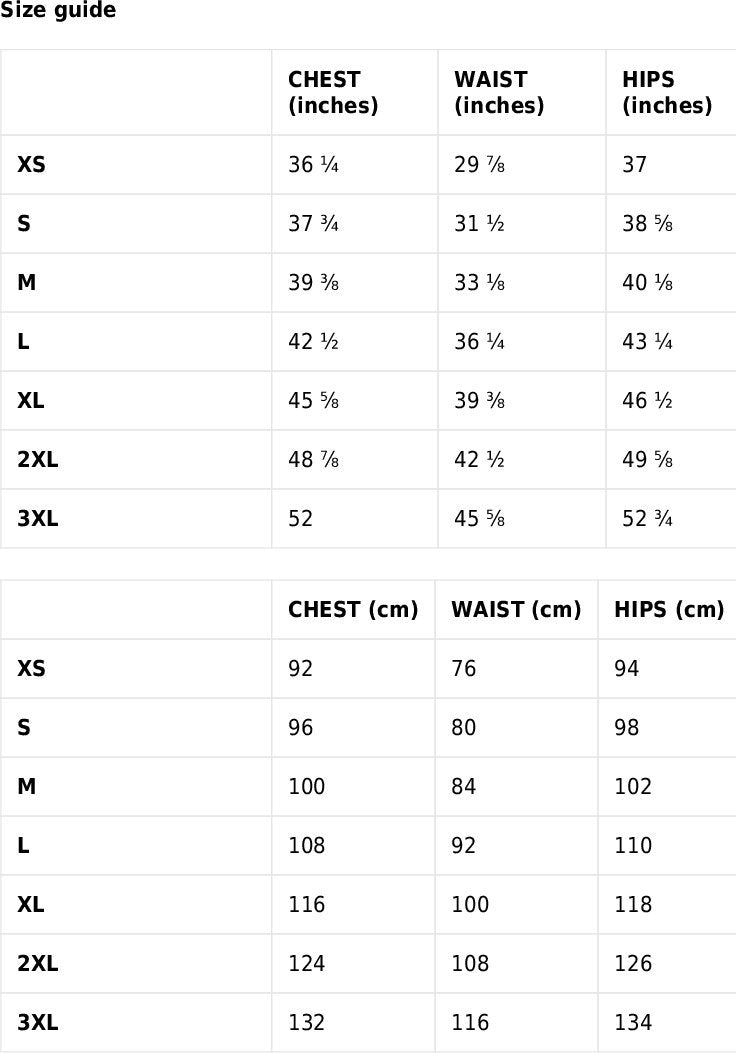This screenshot has height=1053, width=736.
Task: Click the 132 chest cm value for 3XL
Action: coord(307,1023)
